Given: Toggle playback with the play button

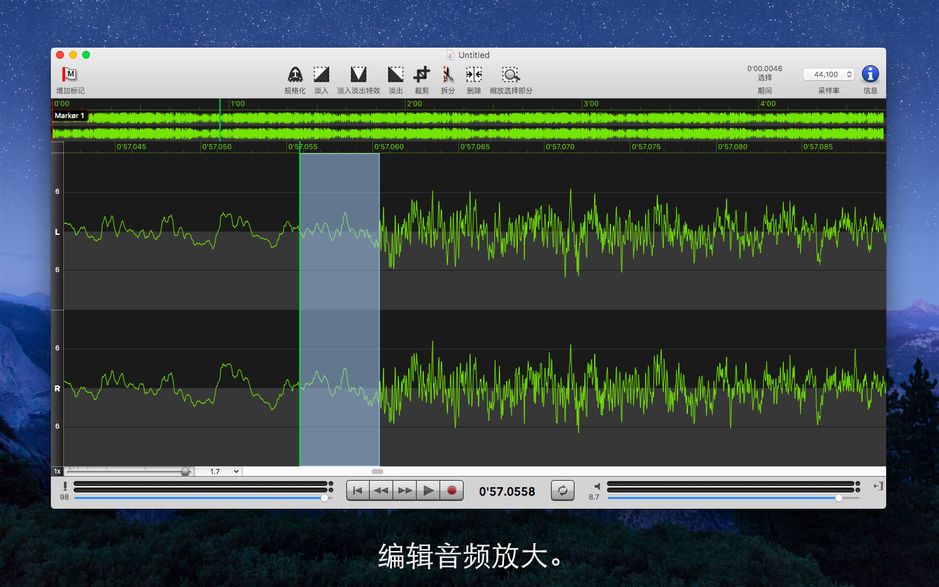Looking at the screenshot, I should click(x=428, y=490).
